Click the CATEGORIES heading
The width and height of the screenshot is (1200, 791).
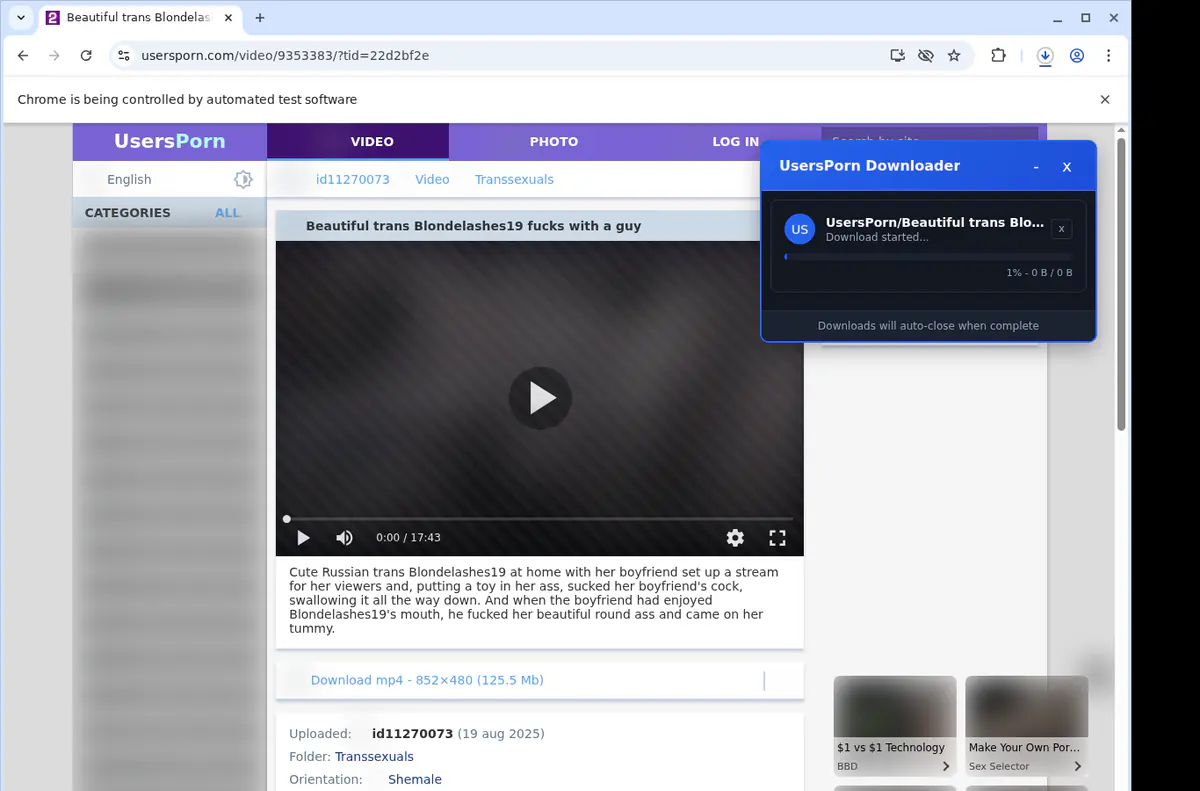click(127, 212)
